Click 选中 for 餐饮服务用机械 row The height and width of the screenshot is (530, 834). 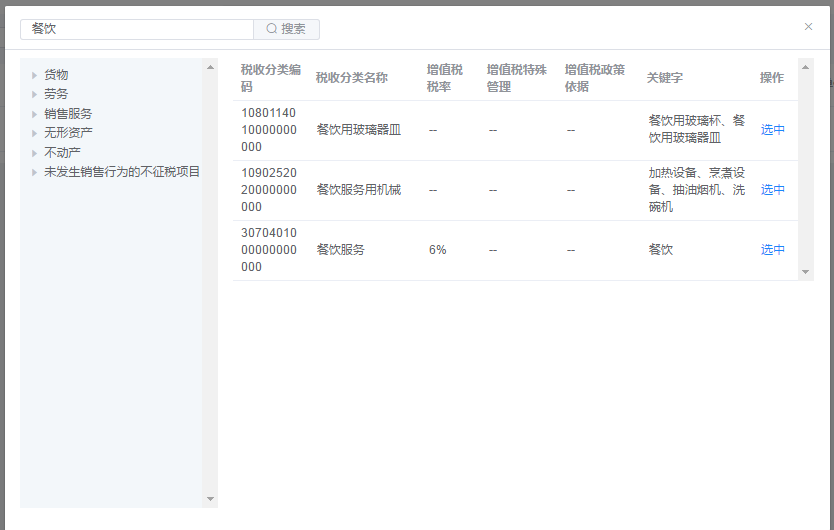pos(772,190)
